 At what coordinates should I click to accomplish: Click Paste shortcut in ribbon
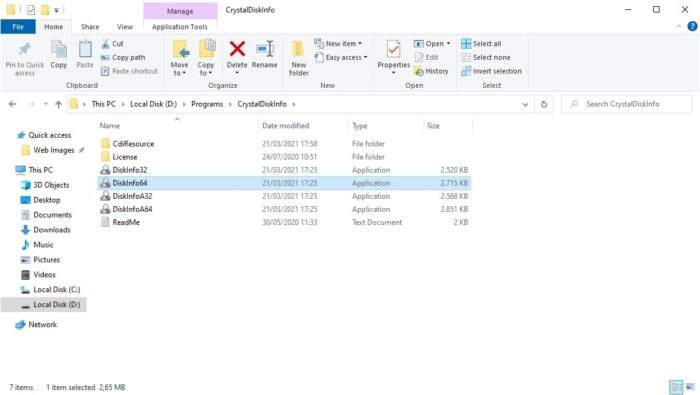tap(129, 71)
